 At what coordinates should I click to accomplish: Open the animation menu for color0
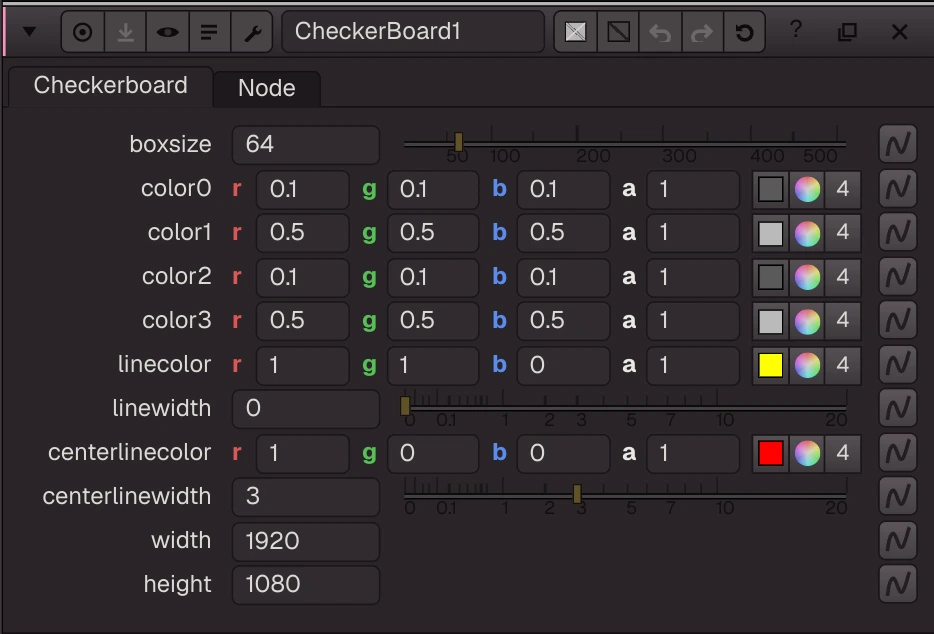click(x=898, y=189)
